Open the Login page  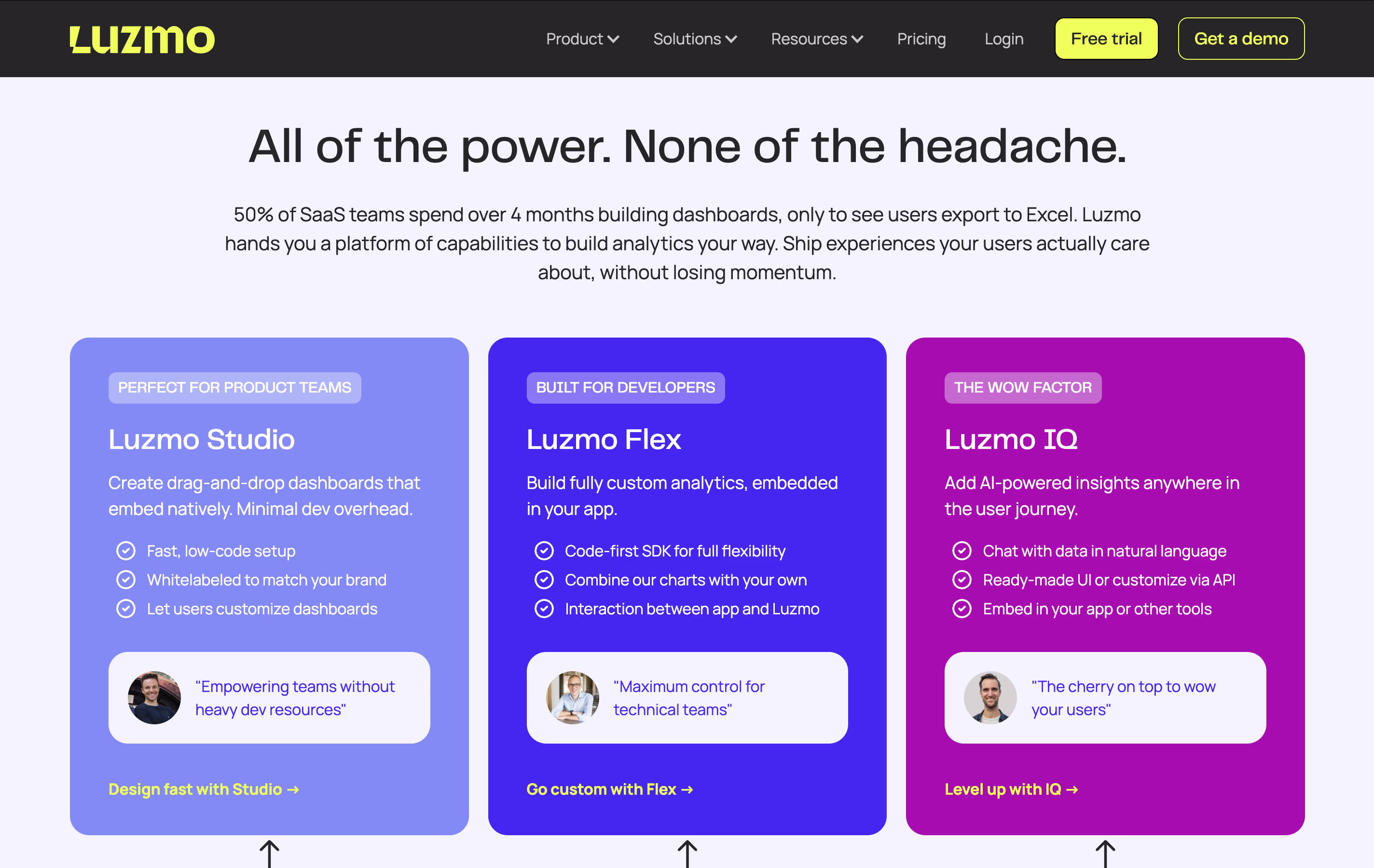pyautogui.click(x=1003, y=39)
